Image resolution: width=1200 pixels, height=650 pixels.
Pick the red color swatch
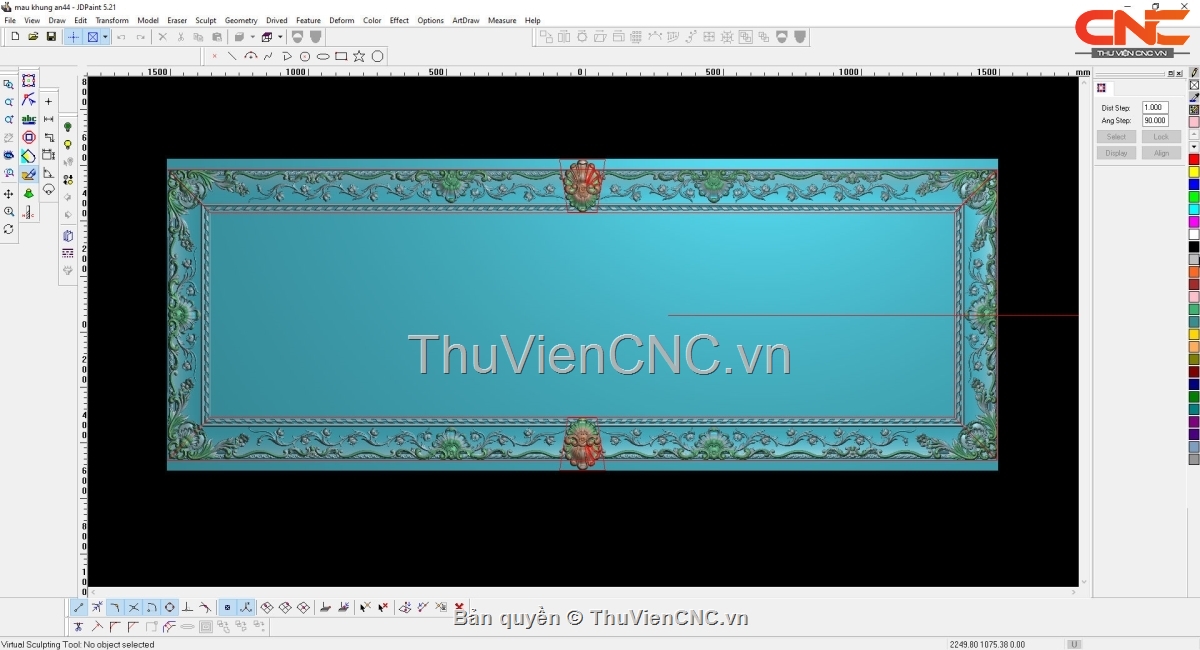coord(1194,160)
